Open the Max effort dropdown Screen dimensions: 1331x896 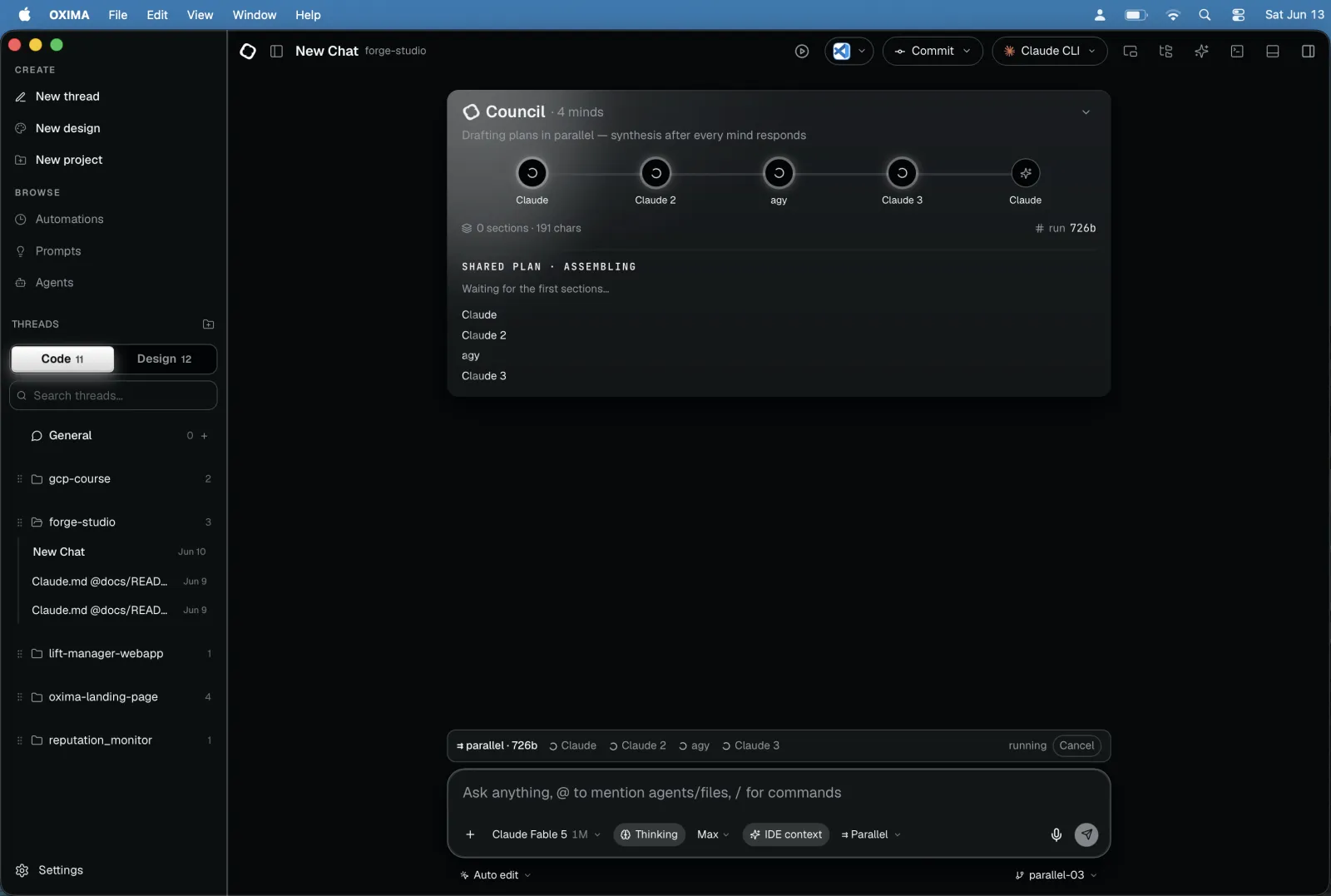(x=713, y=835)
